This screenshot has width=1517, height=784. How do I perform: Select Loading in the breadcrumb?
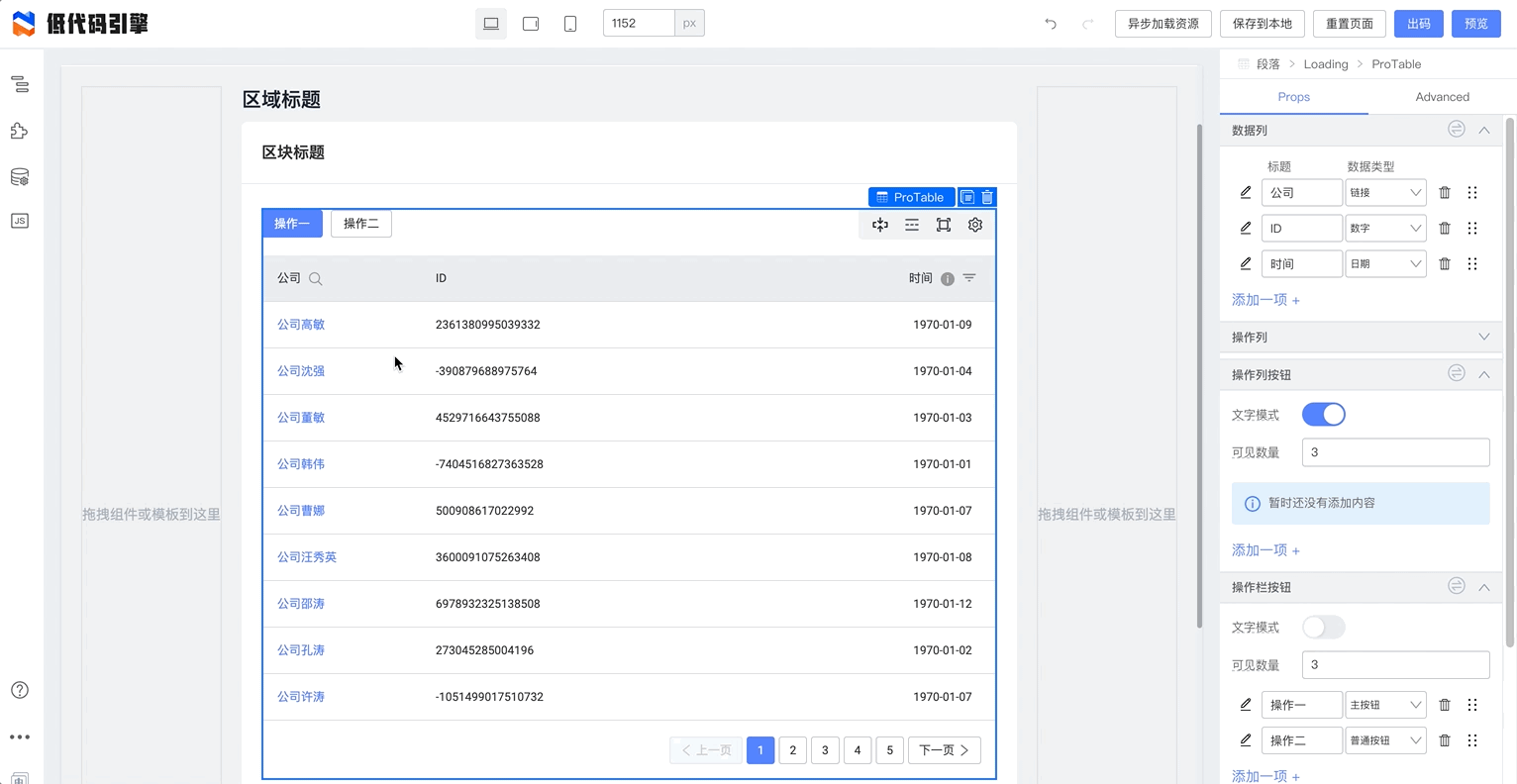[1326, 64]
